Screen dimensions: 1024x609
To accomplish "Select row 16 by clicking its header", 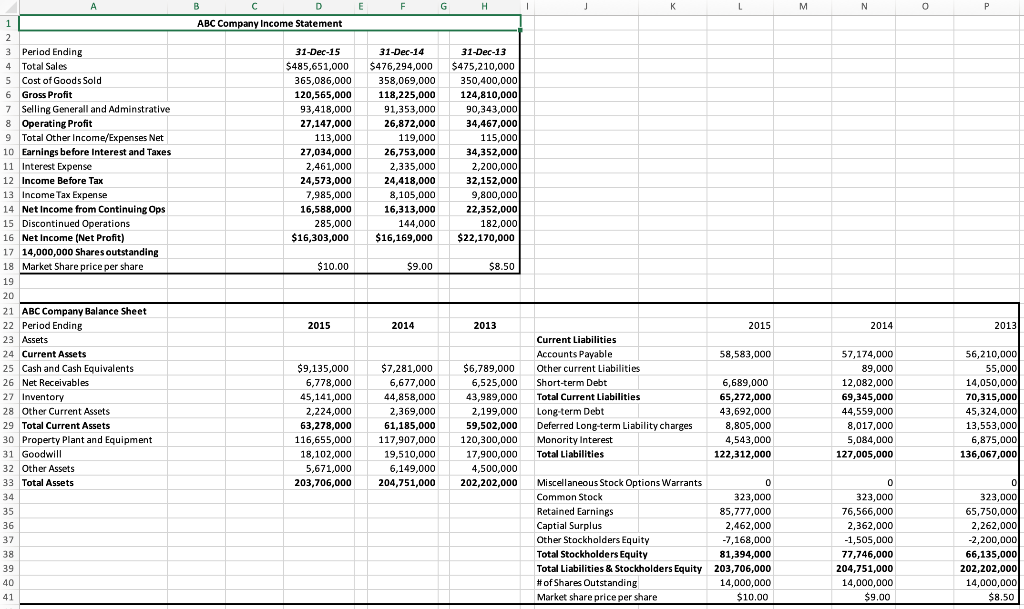I will 7,238.
